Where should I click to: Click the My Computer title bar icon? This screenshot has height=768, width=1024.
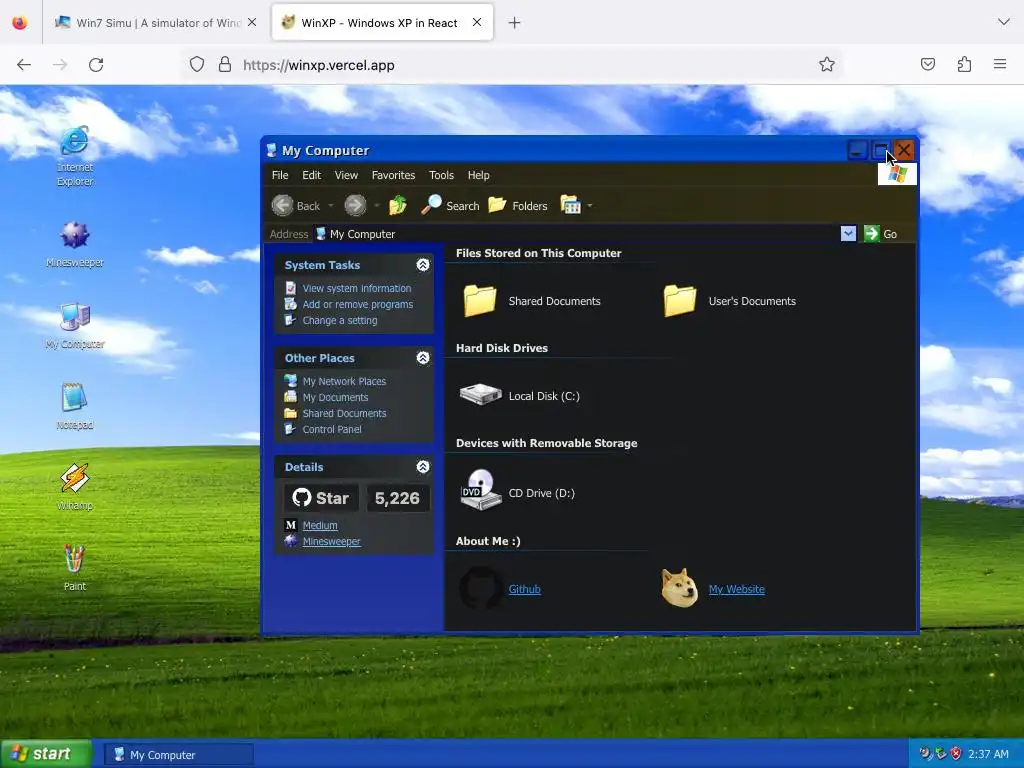pos(272,150)
